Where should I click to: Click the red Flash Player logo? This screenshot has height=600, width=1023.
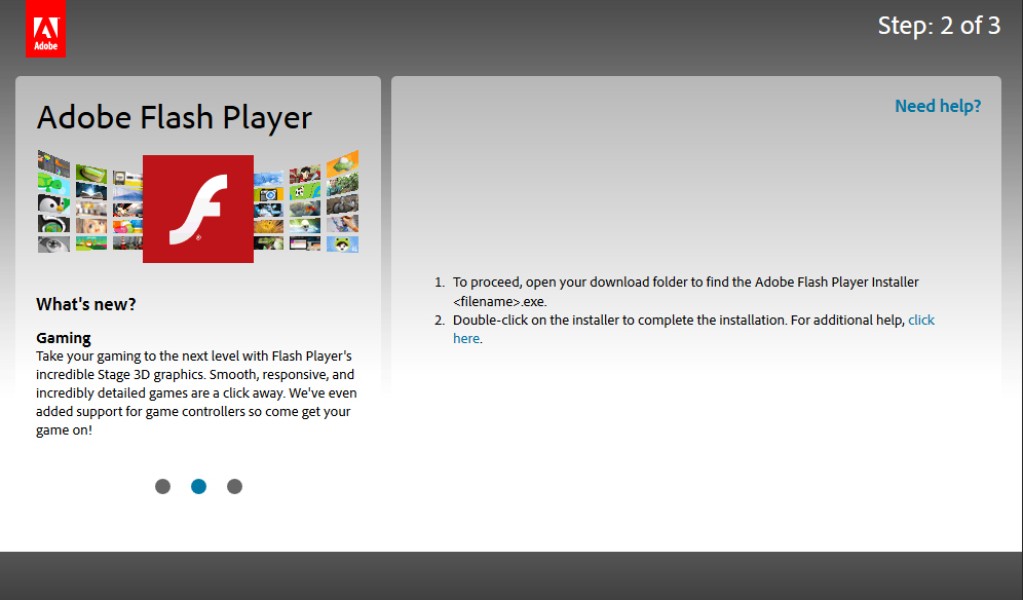[x=198, y=209]
